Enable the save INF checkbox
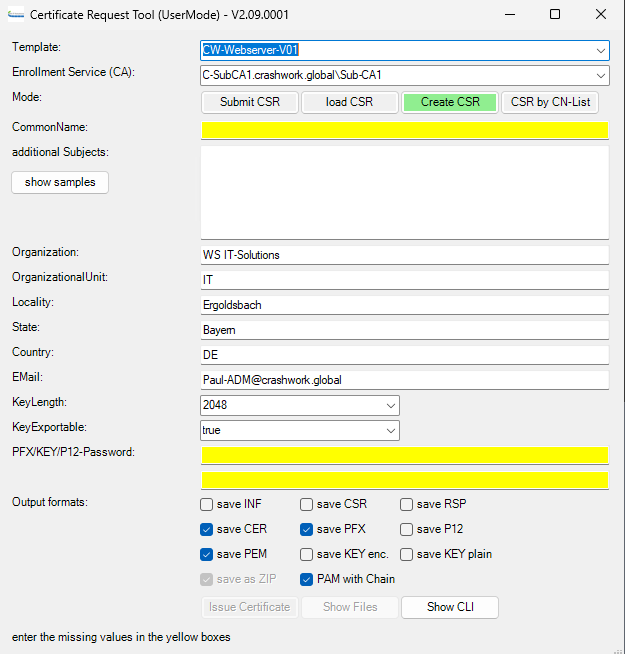The image size is (625, 654). tap(207, 505)
